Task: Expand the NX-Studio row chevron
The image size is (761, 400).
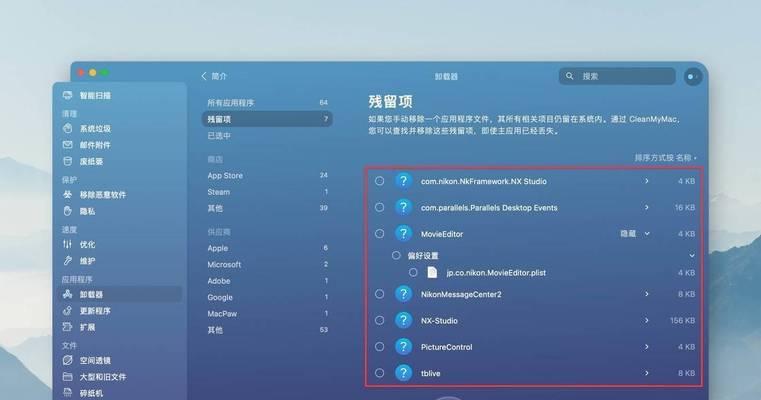Action: coord(646,320)
